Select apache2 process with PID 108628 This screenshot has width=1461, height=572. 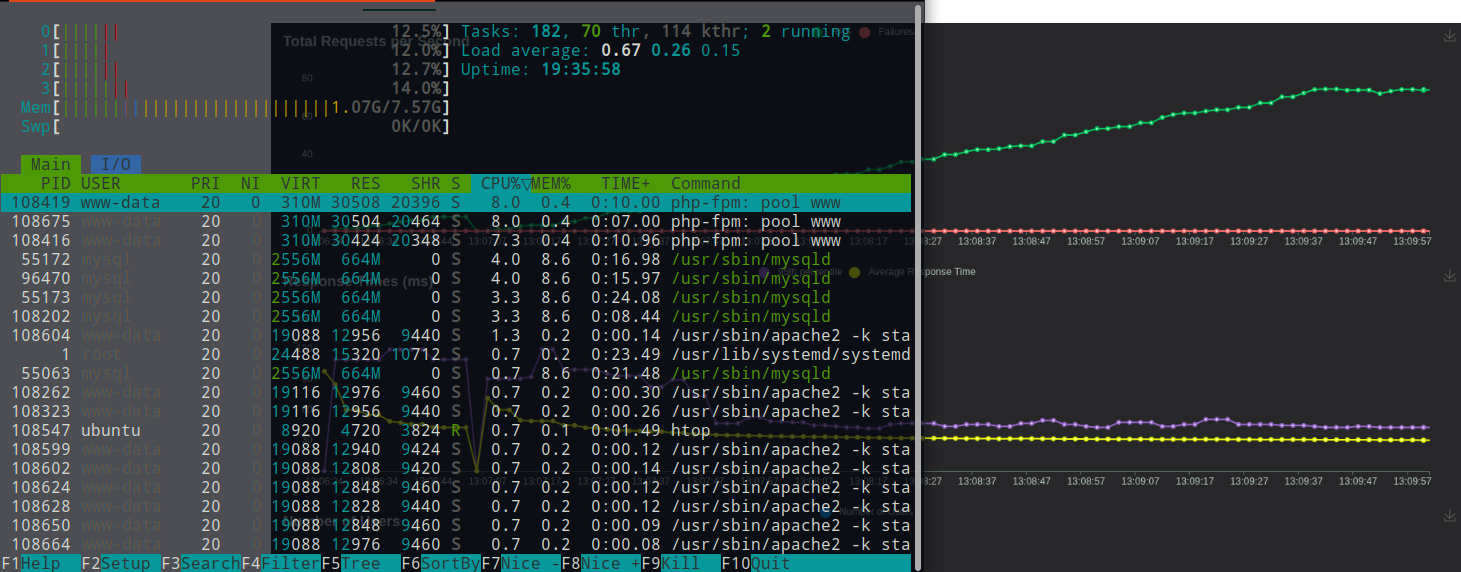pyautogui.click(x=456, y=507)
